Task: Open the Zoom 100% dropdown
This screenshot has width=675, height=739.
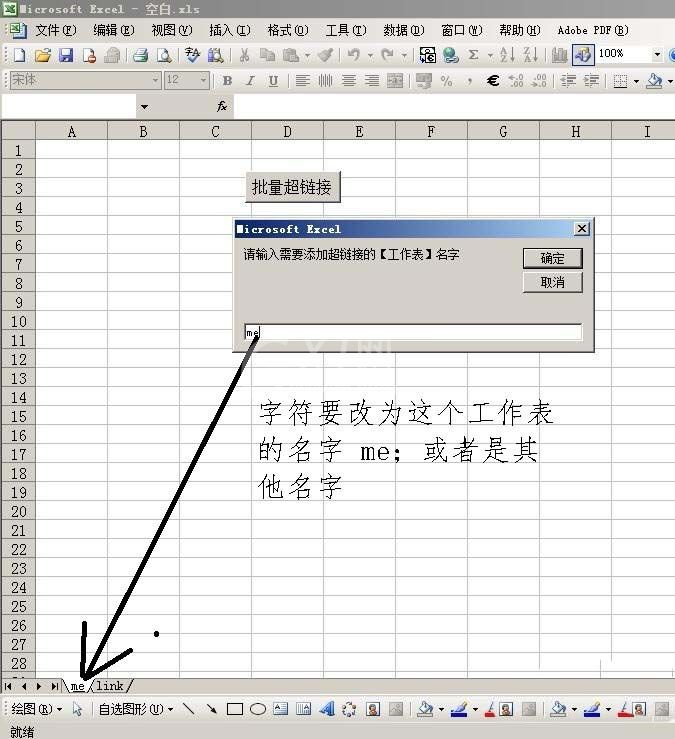Action: tap(657, 55)
